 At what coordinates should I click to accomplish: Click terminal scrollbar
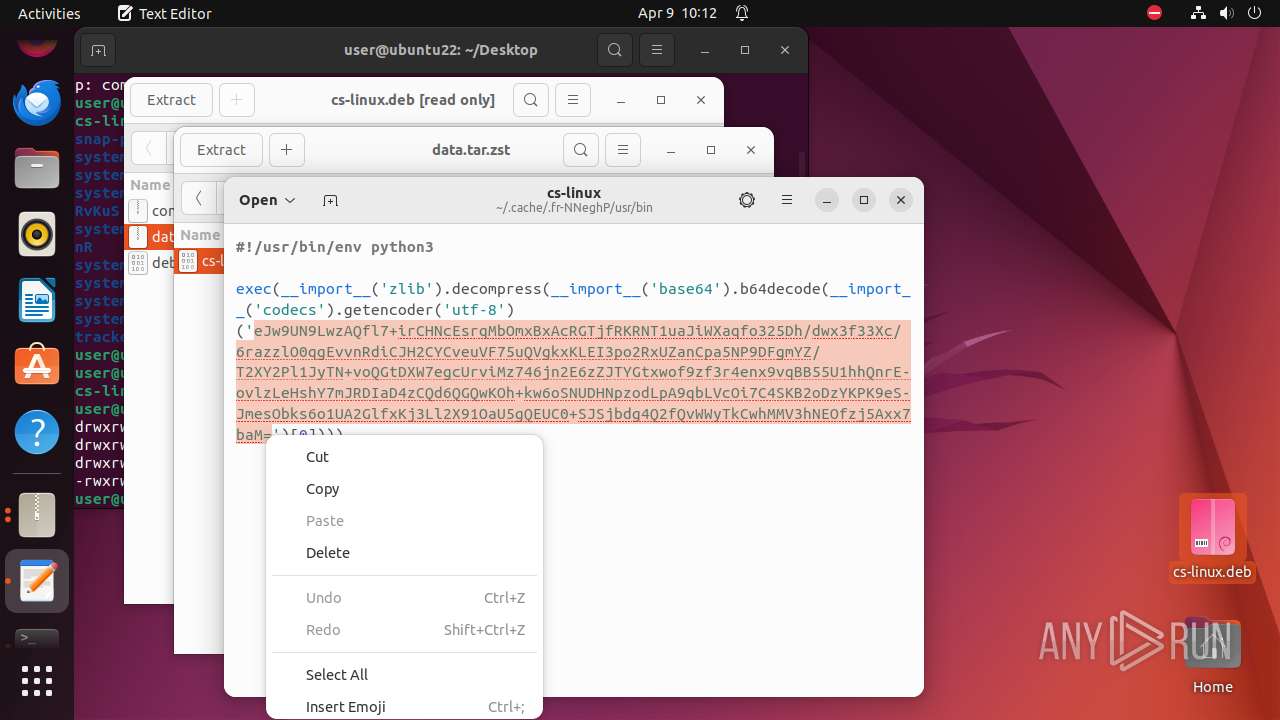point(804,165)
